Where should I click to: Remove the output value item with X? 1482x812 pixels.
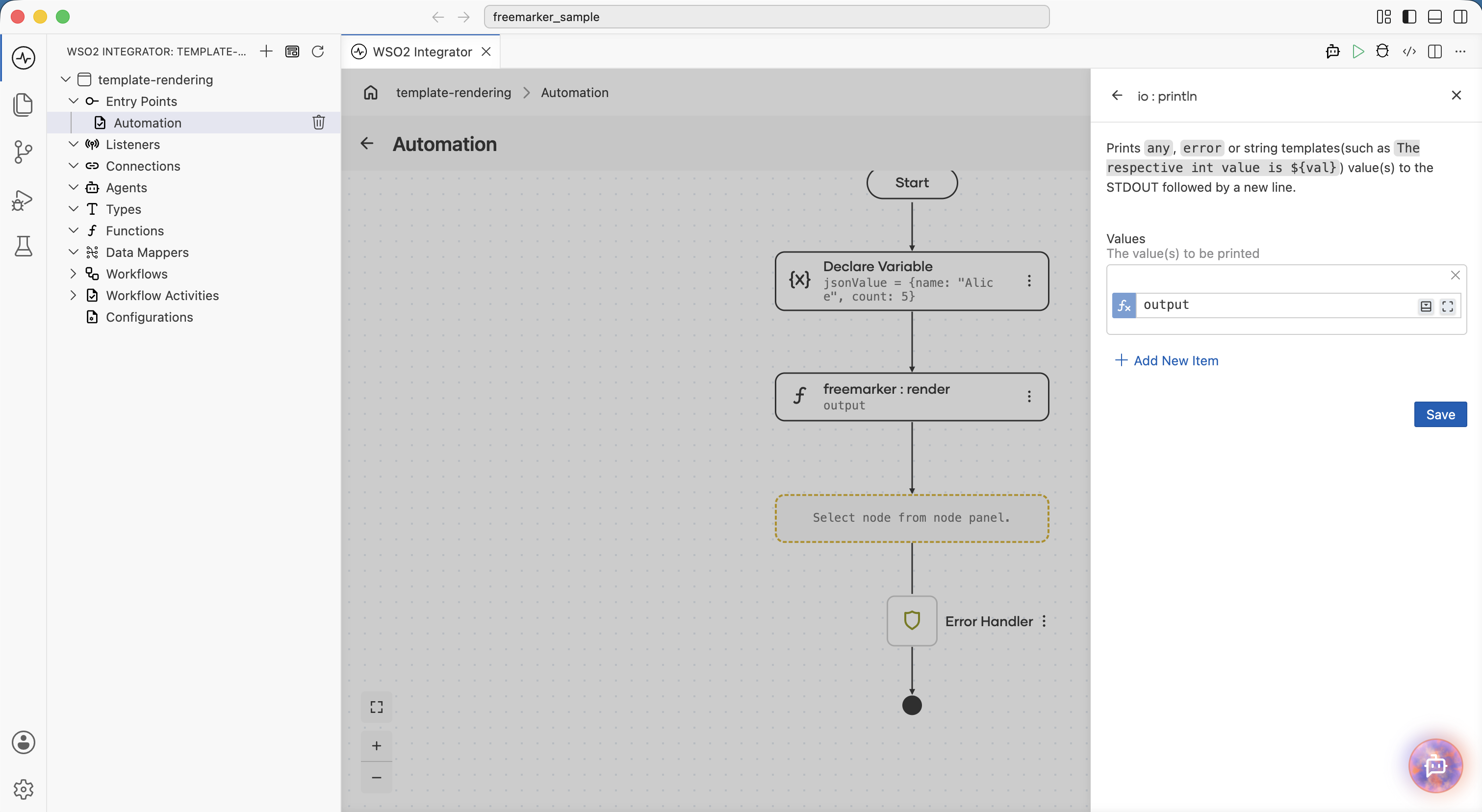click(1455, 275)
